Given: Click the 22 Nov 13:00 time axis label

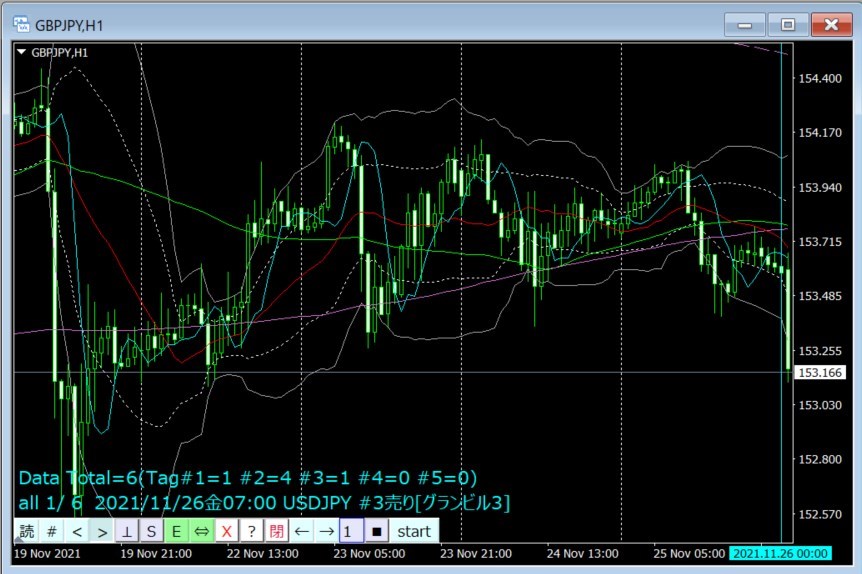Looking at the screenshot, I should click(x=263, y=554).
